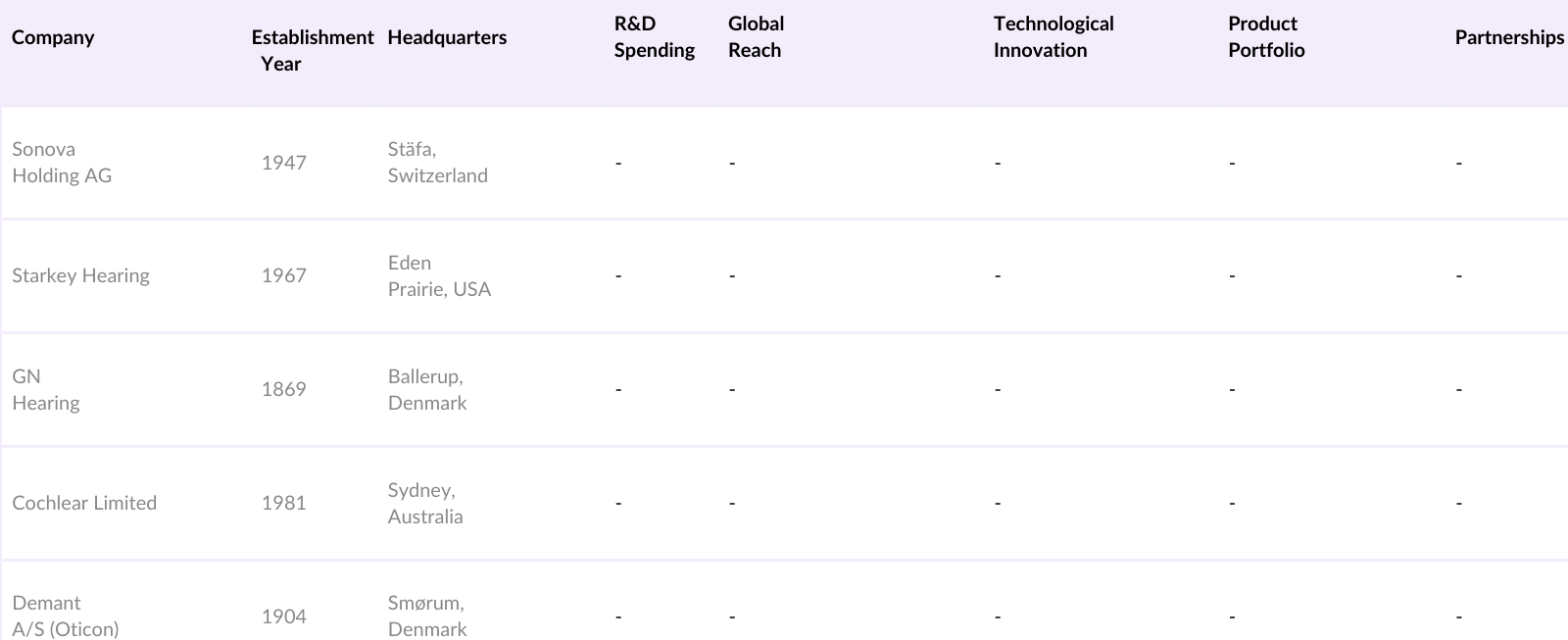
Task: Click the Starkey Hearing company name
Action: click(80, 275)
